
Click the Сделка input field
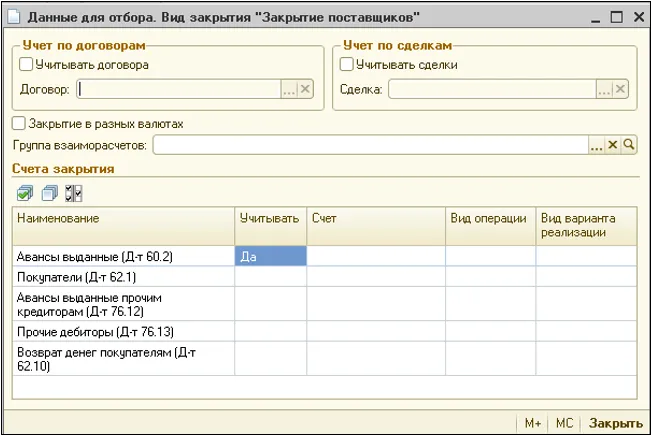[493, 89]
